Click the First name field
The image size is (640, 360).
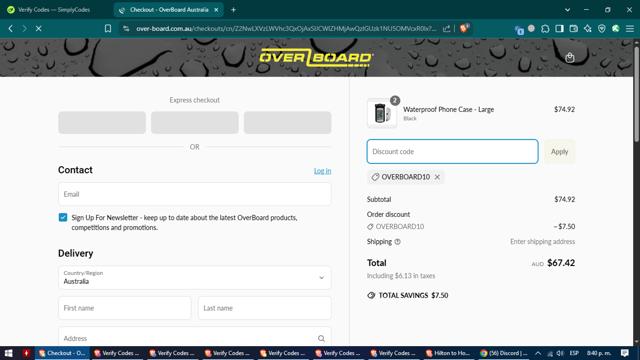click(x=124, y=308)
